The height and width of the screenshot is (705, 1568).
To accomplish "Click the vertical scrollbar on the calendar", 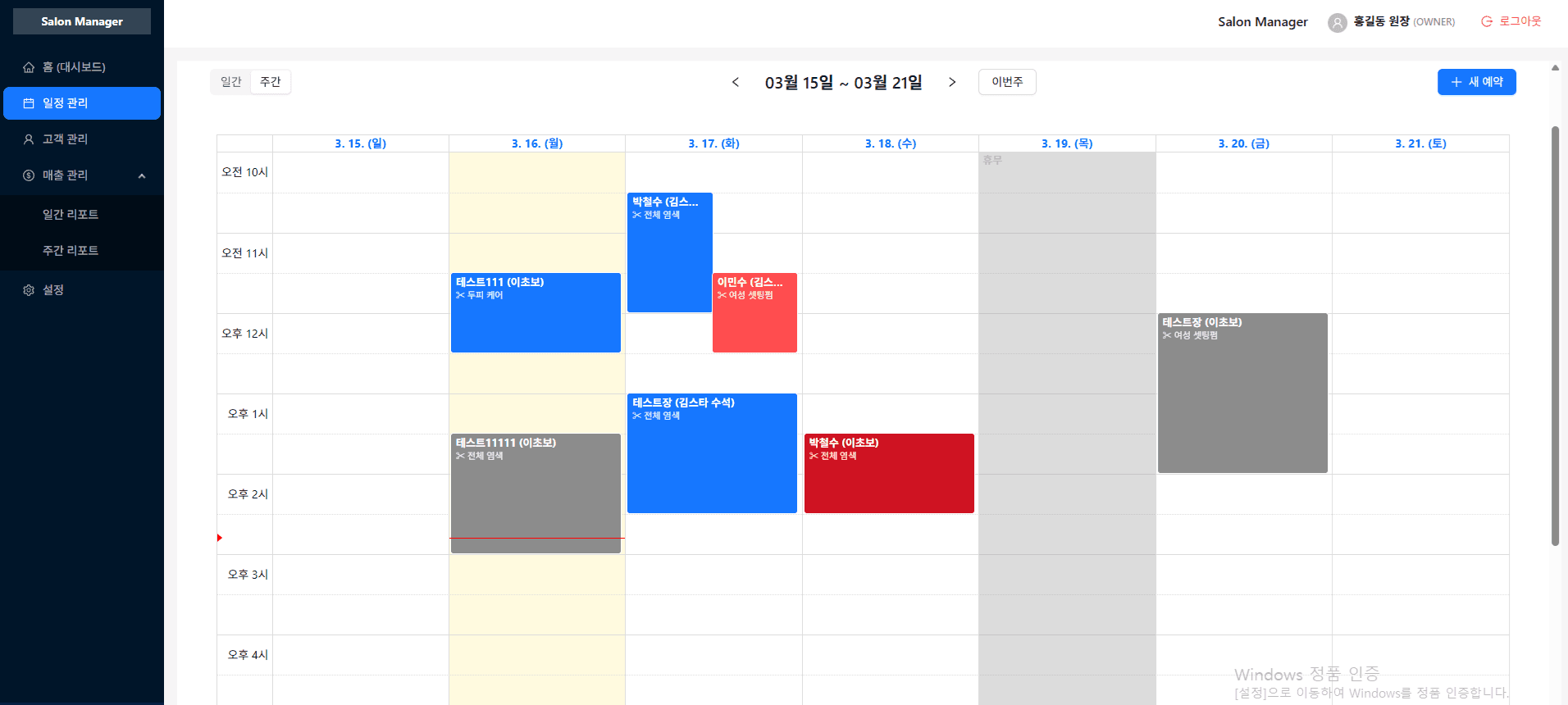I will click(x=1555, y=336).
